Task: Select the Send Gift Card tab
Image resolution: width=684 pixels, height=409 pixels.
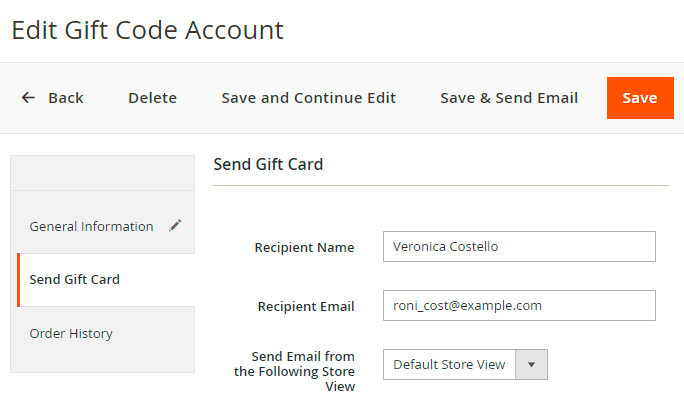Action: (75, 280)
